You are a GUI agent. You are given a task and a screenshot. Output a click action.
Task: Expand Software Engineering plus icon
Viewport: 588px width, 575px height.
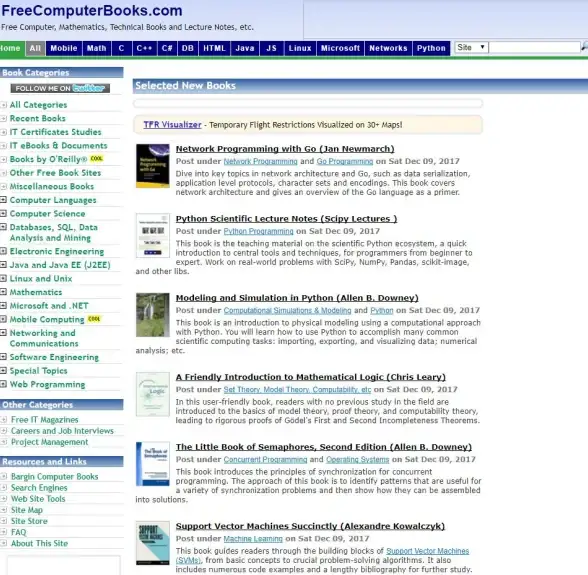click(3, 357)
